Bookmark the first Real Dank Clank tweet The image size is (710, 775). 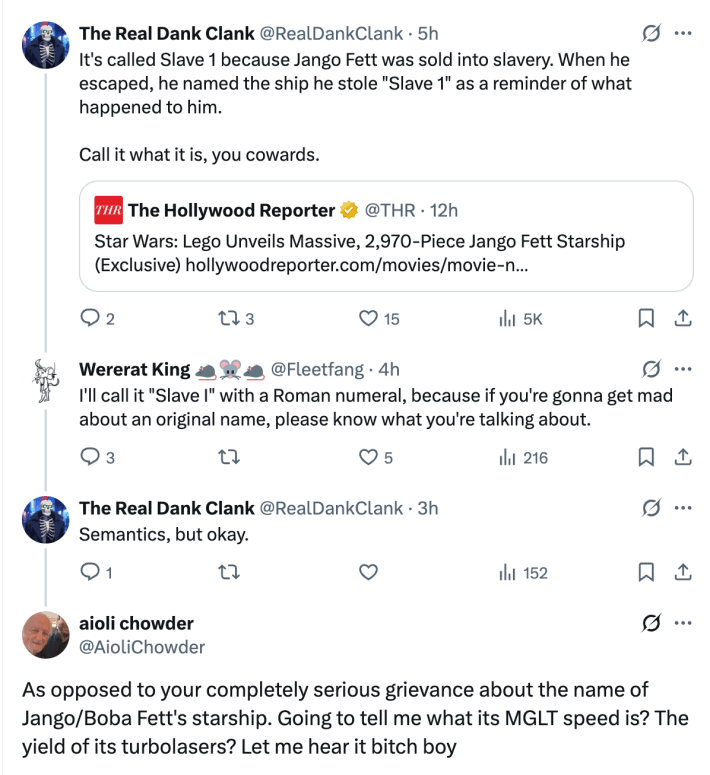646,319
